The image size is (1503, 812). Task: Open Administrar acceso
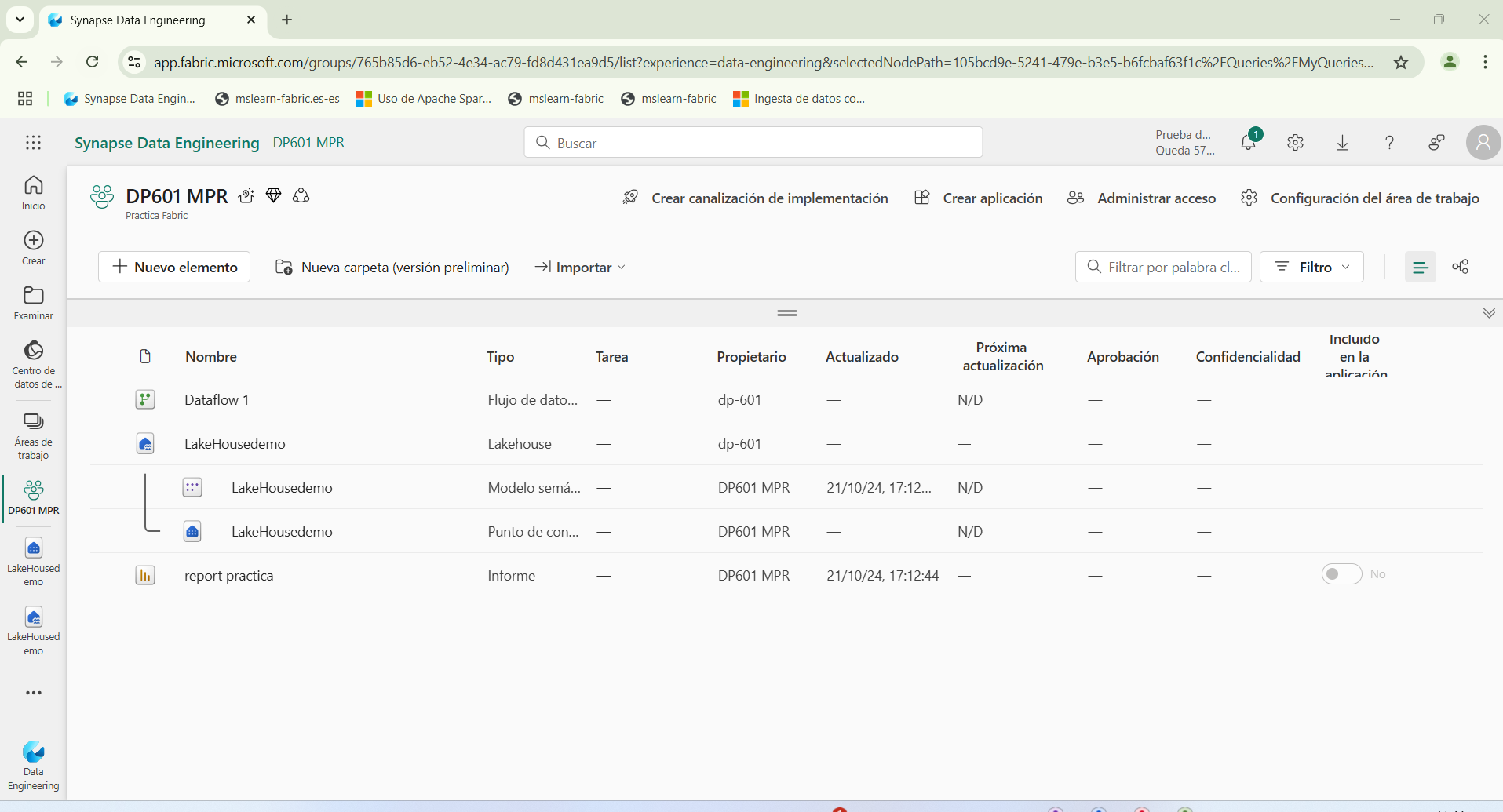point(1141,198)
